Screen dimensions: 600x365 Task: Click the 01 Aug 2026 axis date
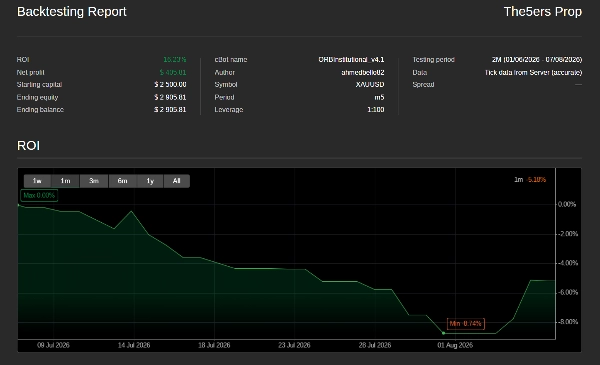click(455, 345)
